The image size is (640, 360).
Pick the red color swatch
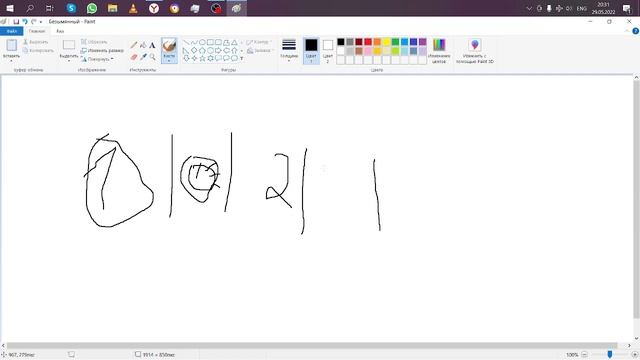click(x=368, y=42)
